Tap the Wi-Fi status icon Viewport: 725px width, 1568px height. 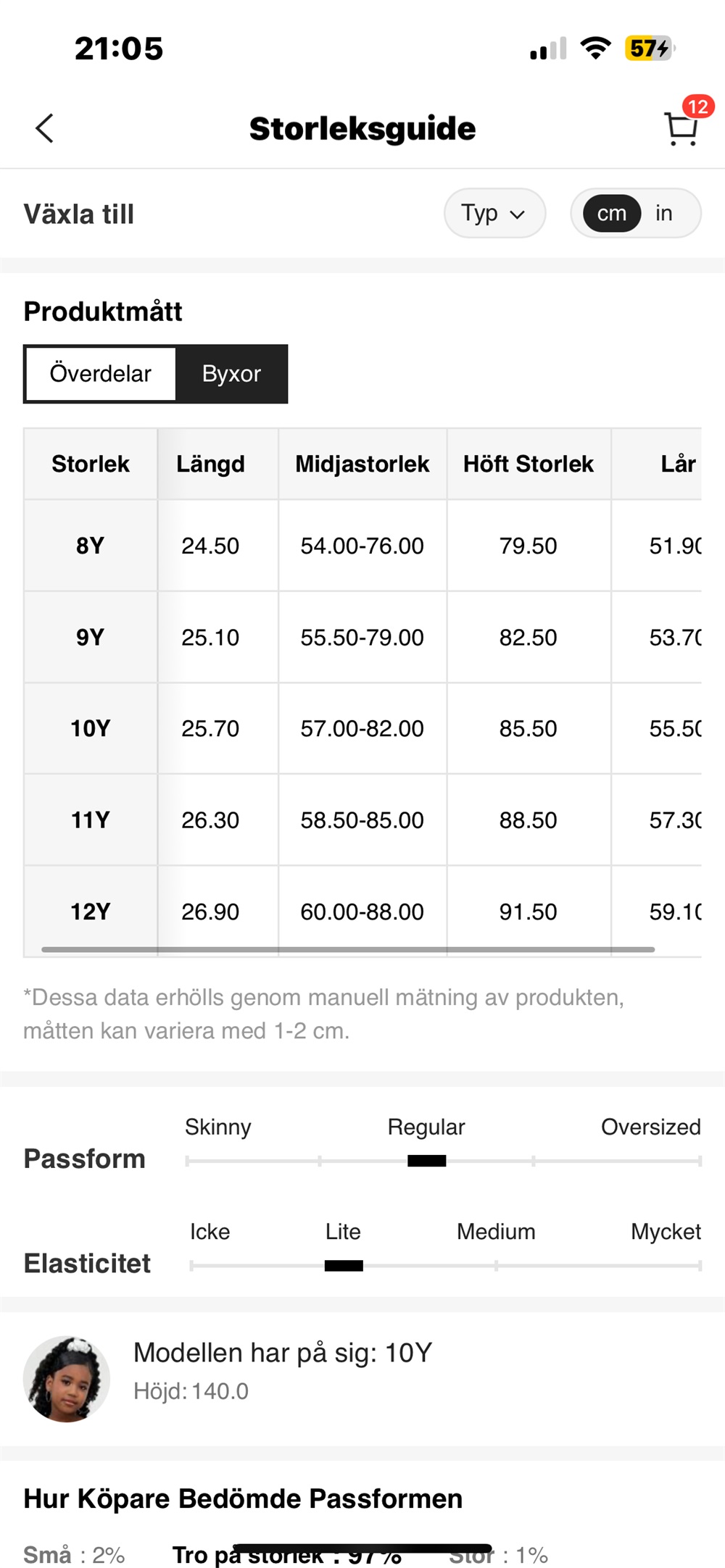pyautogui.click(x=595, y=49)
